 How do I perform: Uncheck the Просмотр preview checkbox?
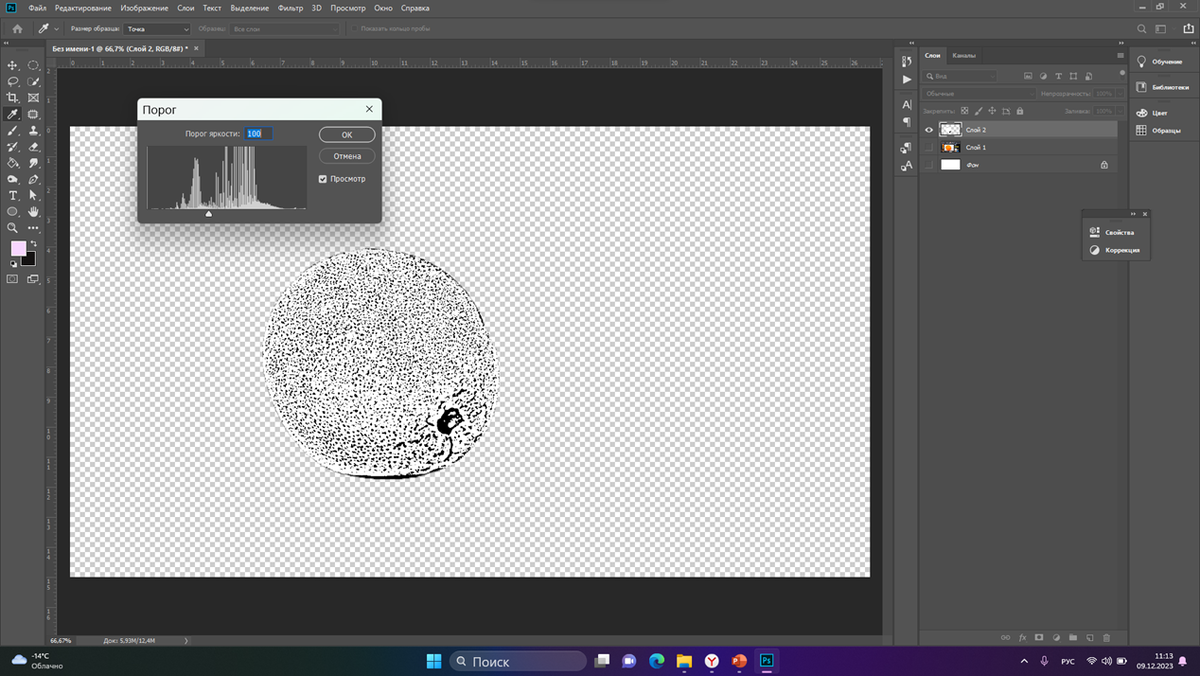tap(323, 179)
